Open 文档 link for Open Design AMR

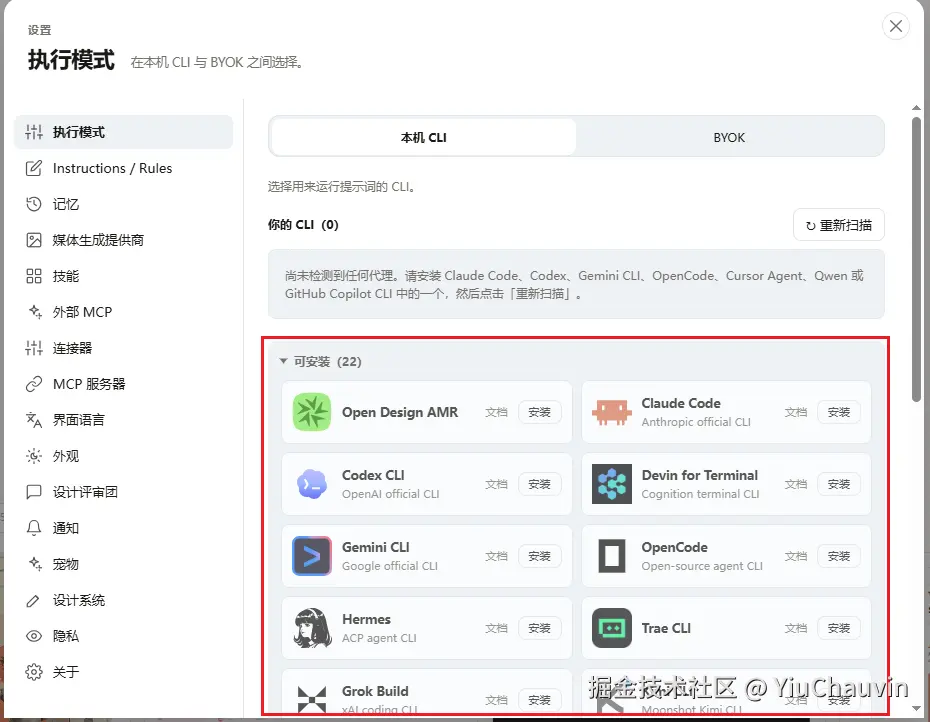point(496,412)
